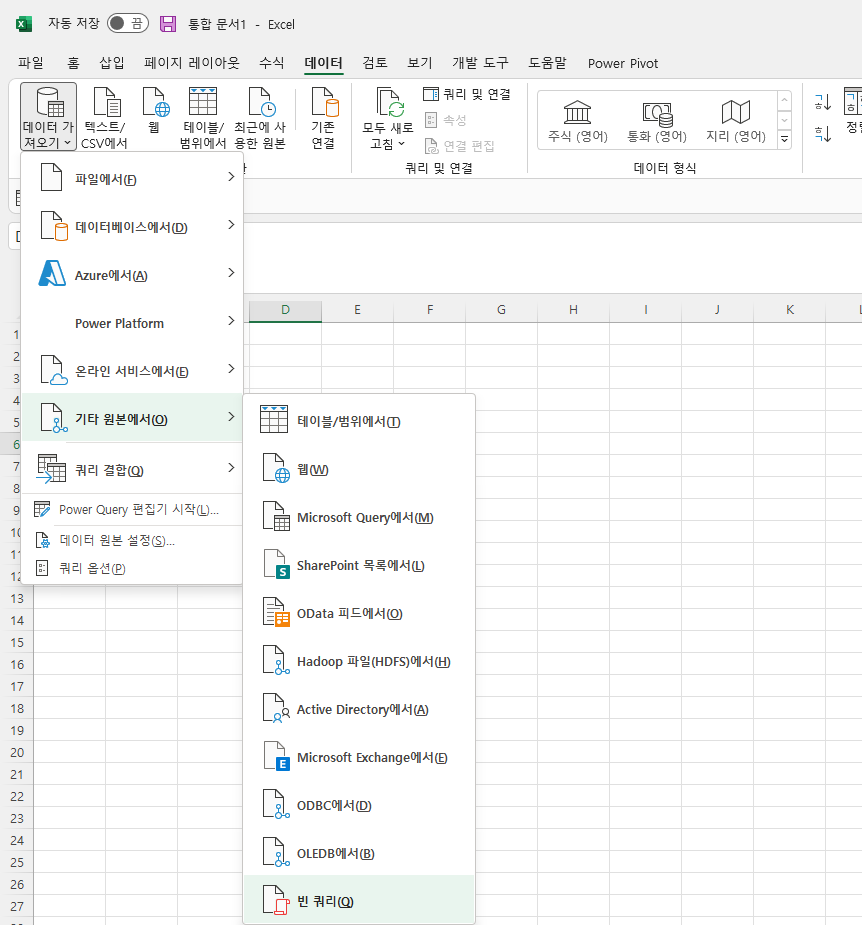
Task: Open the 보기 tab
Action: (x=420, y=63)
